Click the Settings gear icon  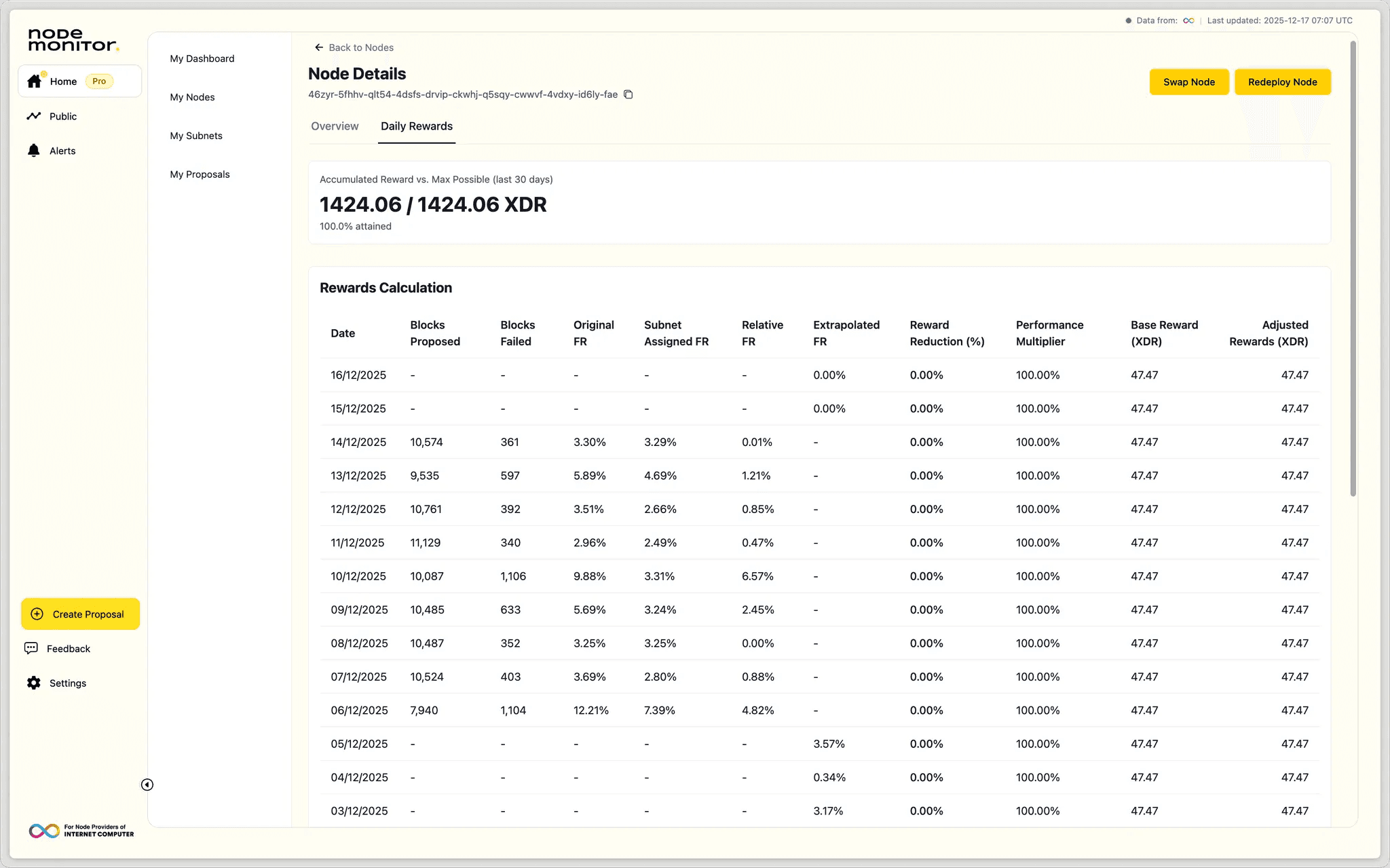pyautogui.click(x=33, y=683)
